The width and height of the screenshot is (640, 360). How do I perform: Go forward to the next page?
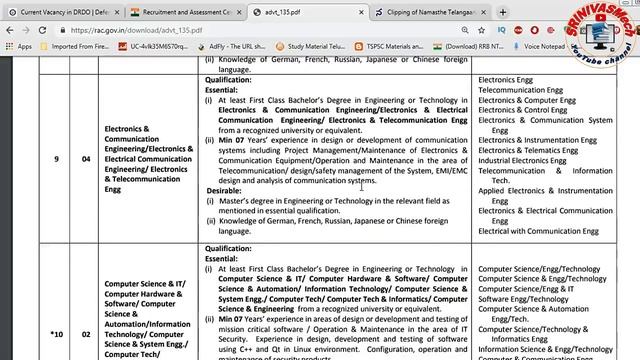pos(26,30)
